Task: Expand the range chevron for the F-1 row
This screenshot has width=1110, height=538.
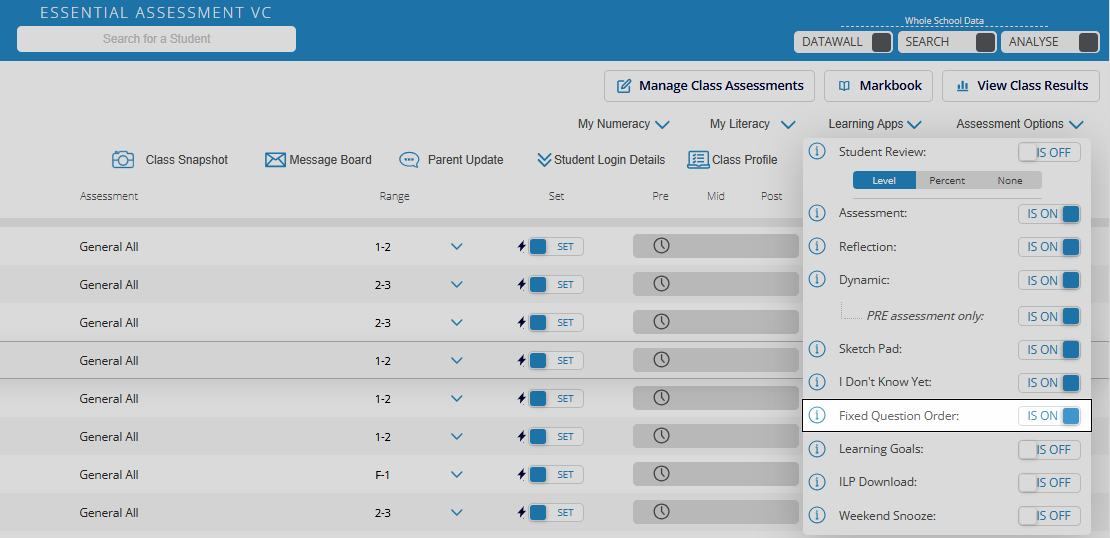Action: click(457, 475)
